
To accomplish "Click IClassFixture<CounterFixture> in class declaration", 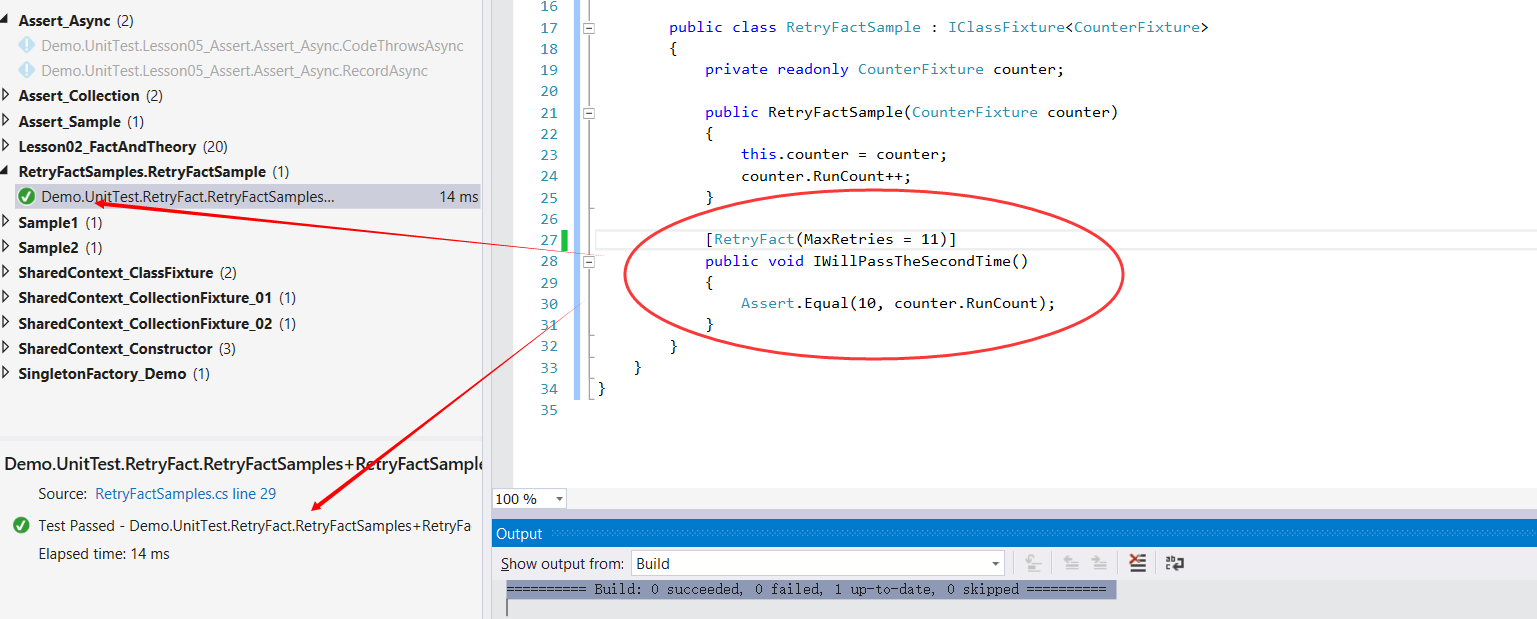I will pos(1078,28).
